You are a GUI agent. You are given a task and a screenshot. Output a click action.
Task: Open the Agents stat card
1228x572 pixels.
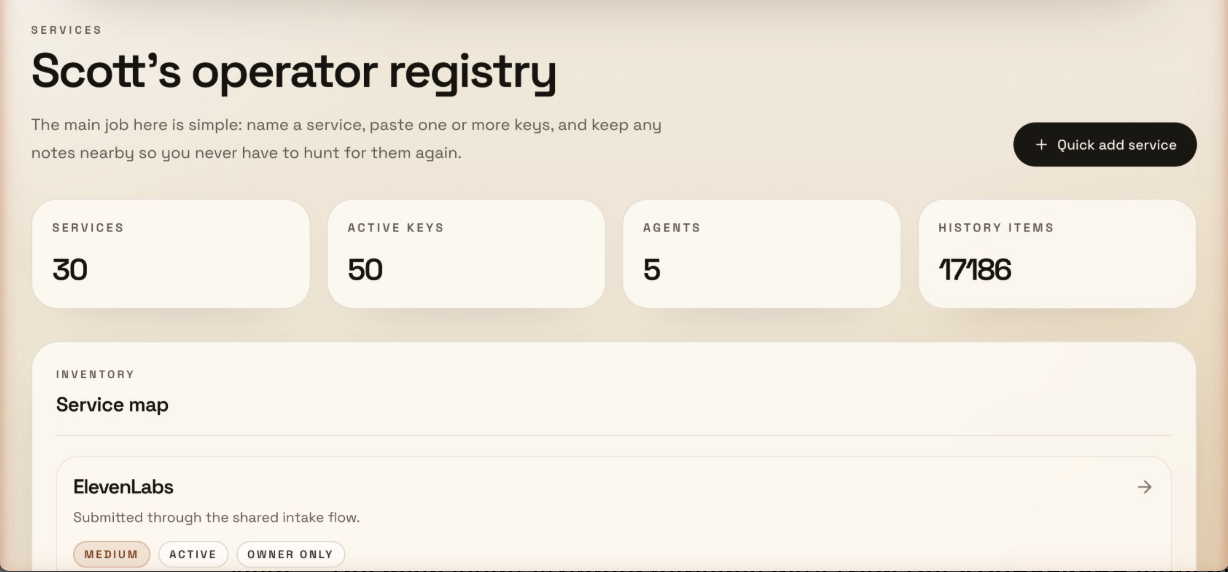pos(761,253)
